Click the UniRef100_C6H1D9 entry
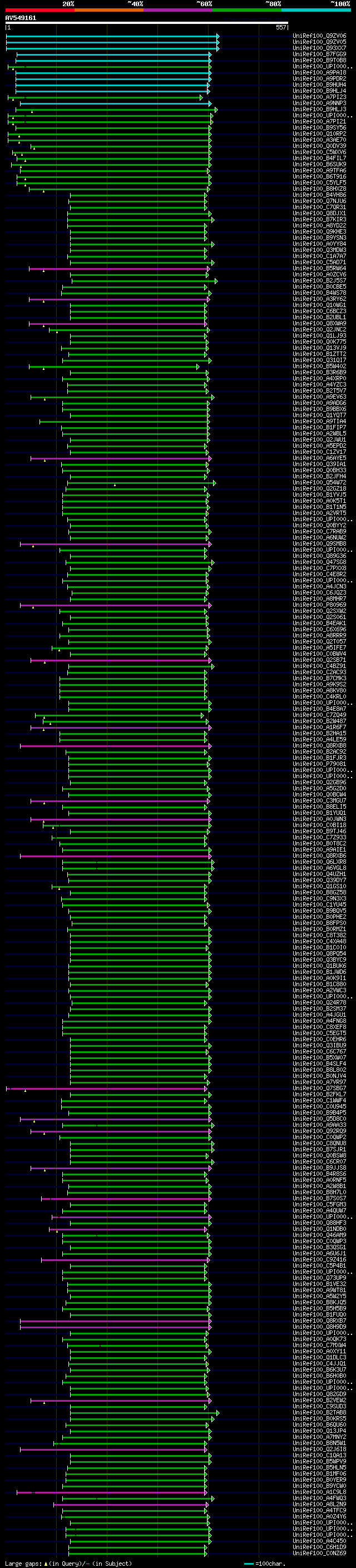The height and width of the screenshot is (1568, 356). click(319, 1547)
